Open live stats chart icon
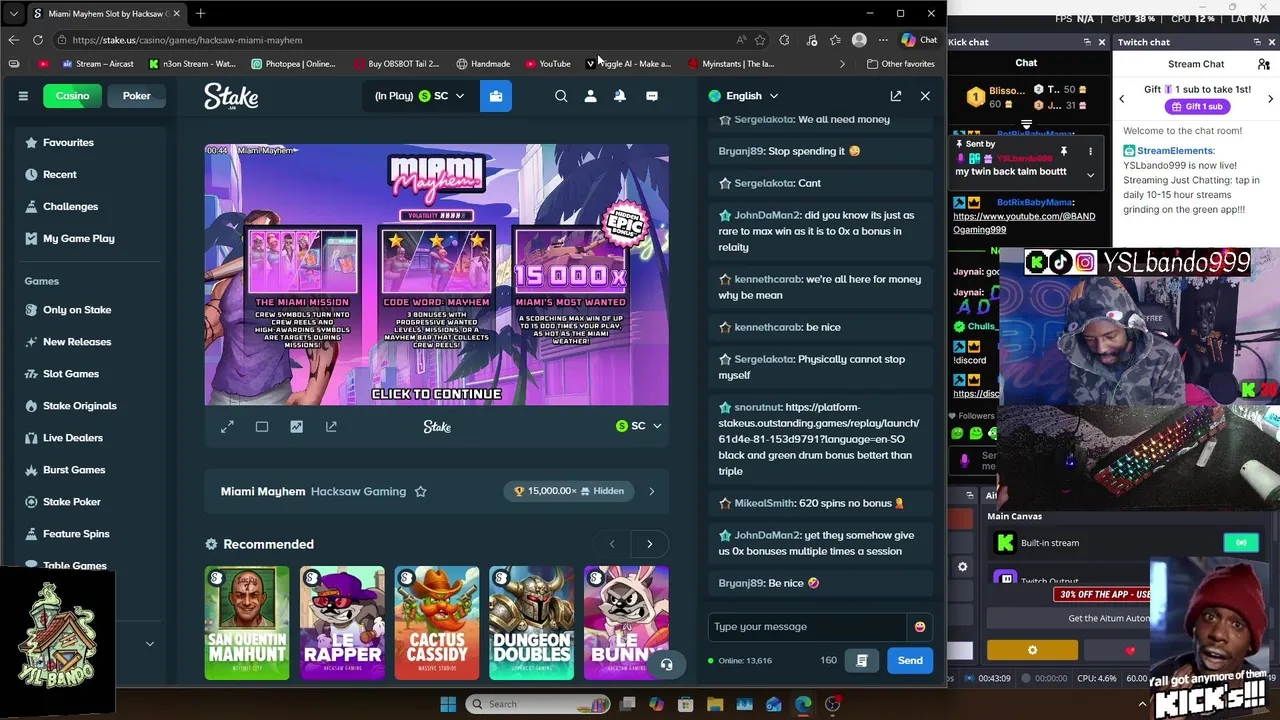1280x720 pixels. click(296, 427)
